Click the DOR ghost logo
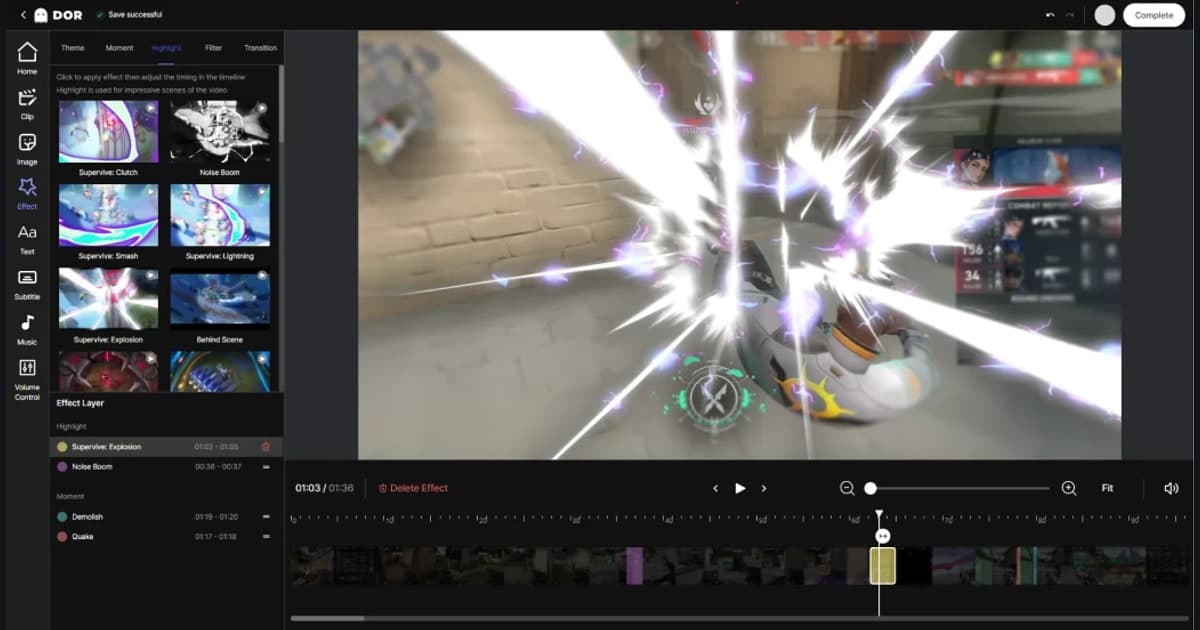Screen dimensions: 1200x630 coord(41,15)
